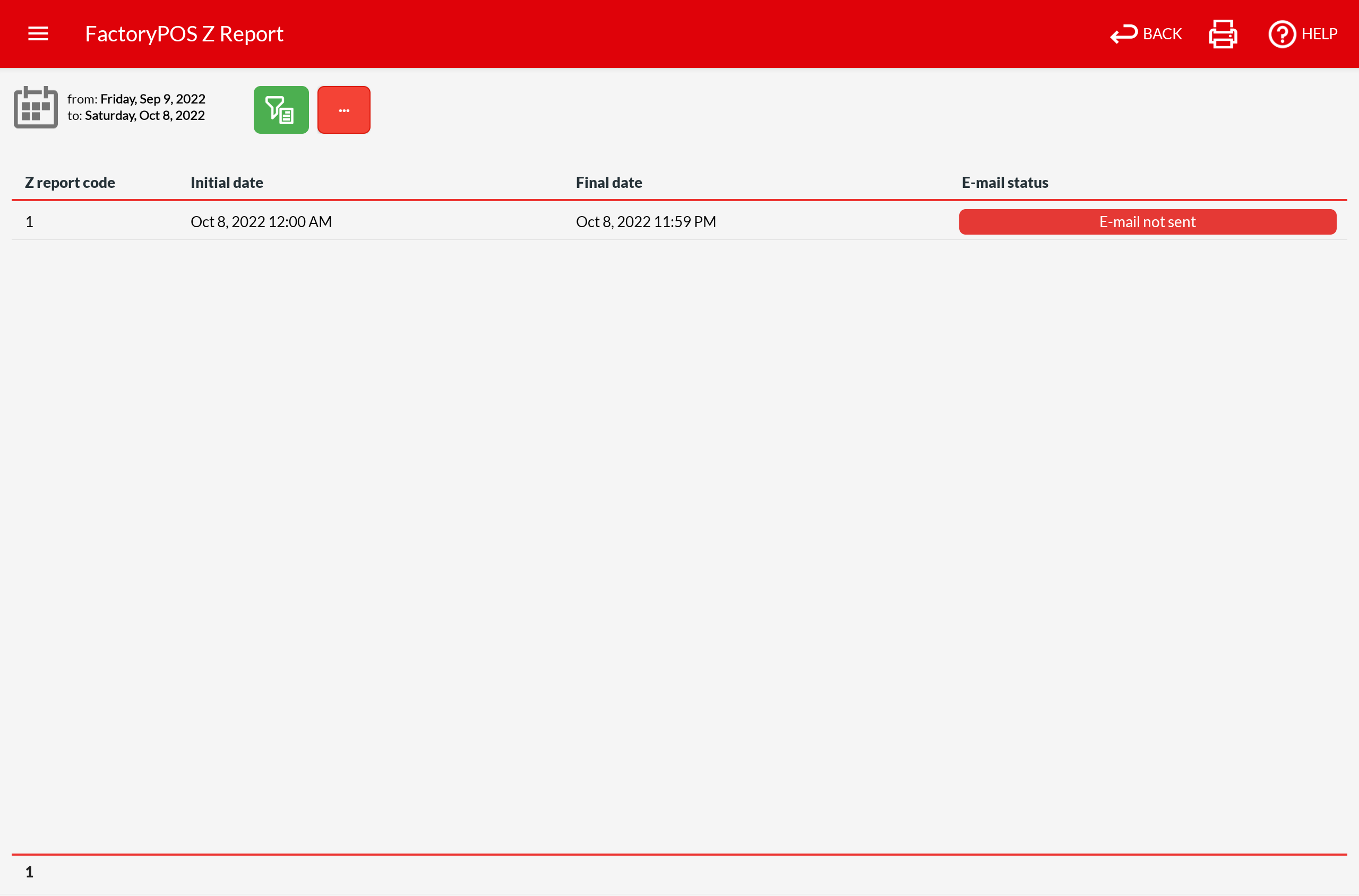
Task: Sort by Z report code column header
Action: click(x=70, y=183)
